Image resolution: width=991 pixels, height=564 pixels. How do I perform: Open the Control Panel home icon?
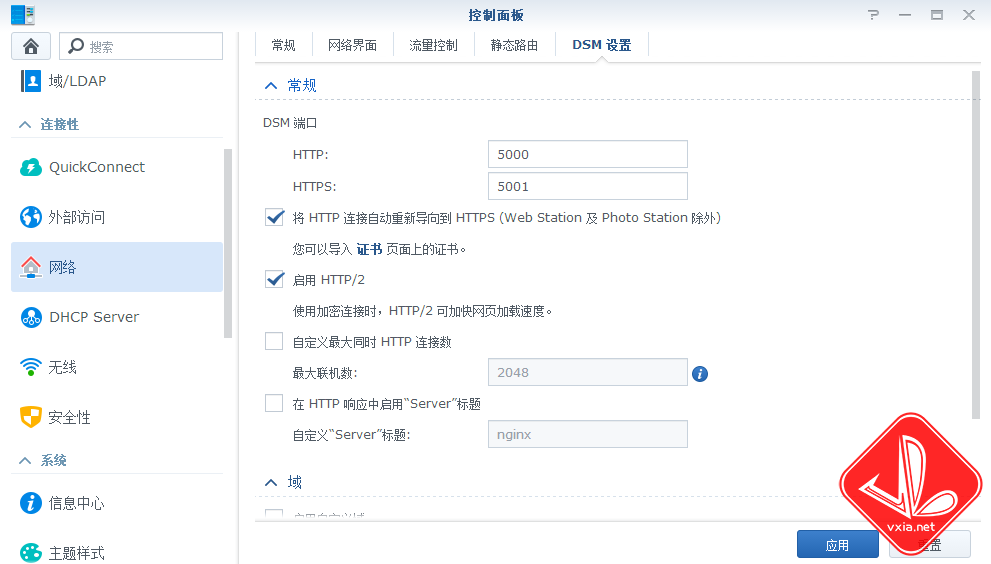[30, 46]
